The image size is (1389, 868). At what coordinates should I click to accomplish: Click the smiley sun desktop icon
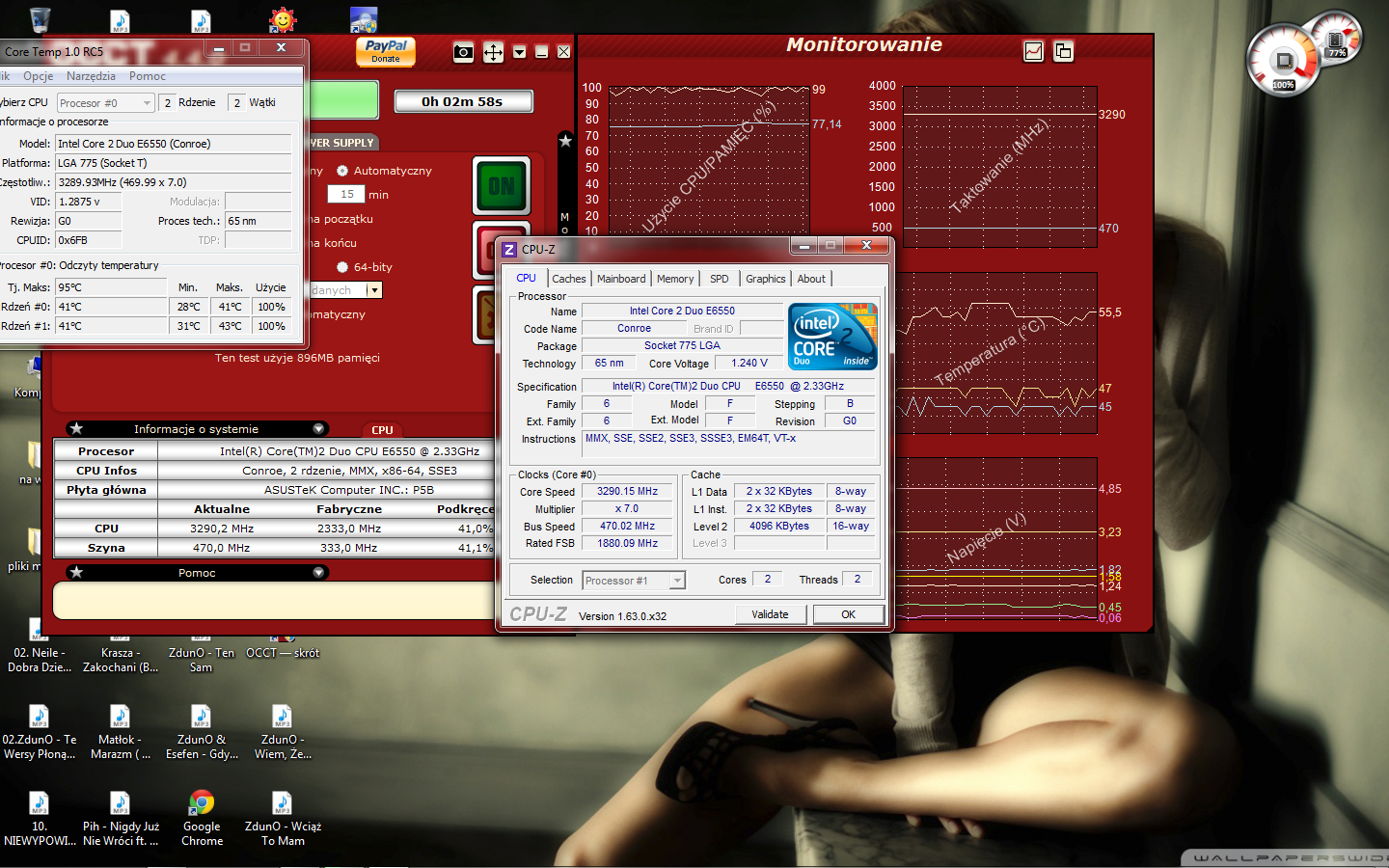283,19
